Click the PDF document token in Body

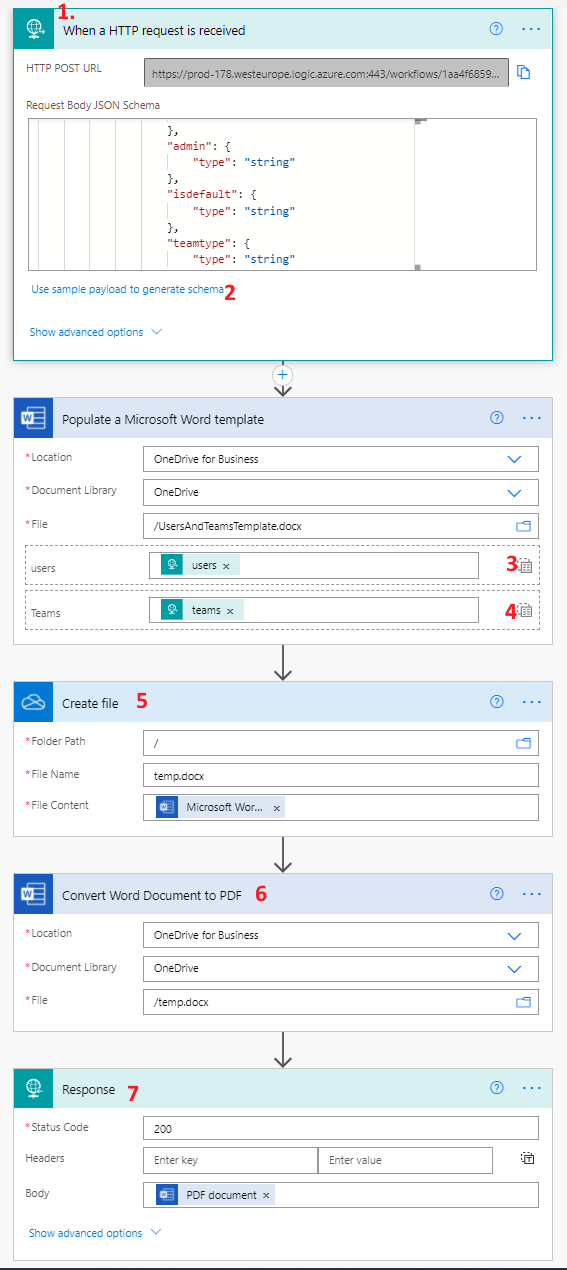[x=215, y=1195]
